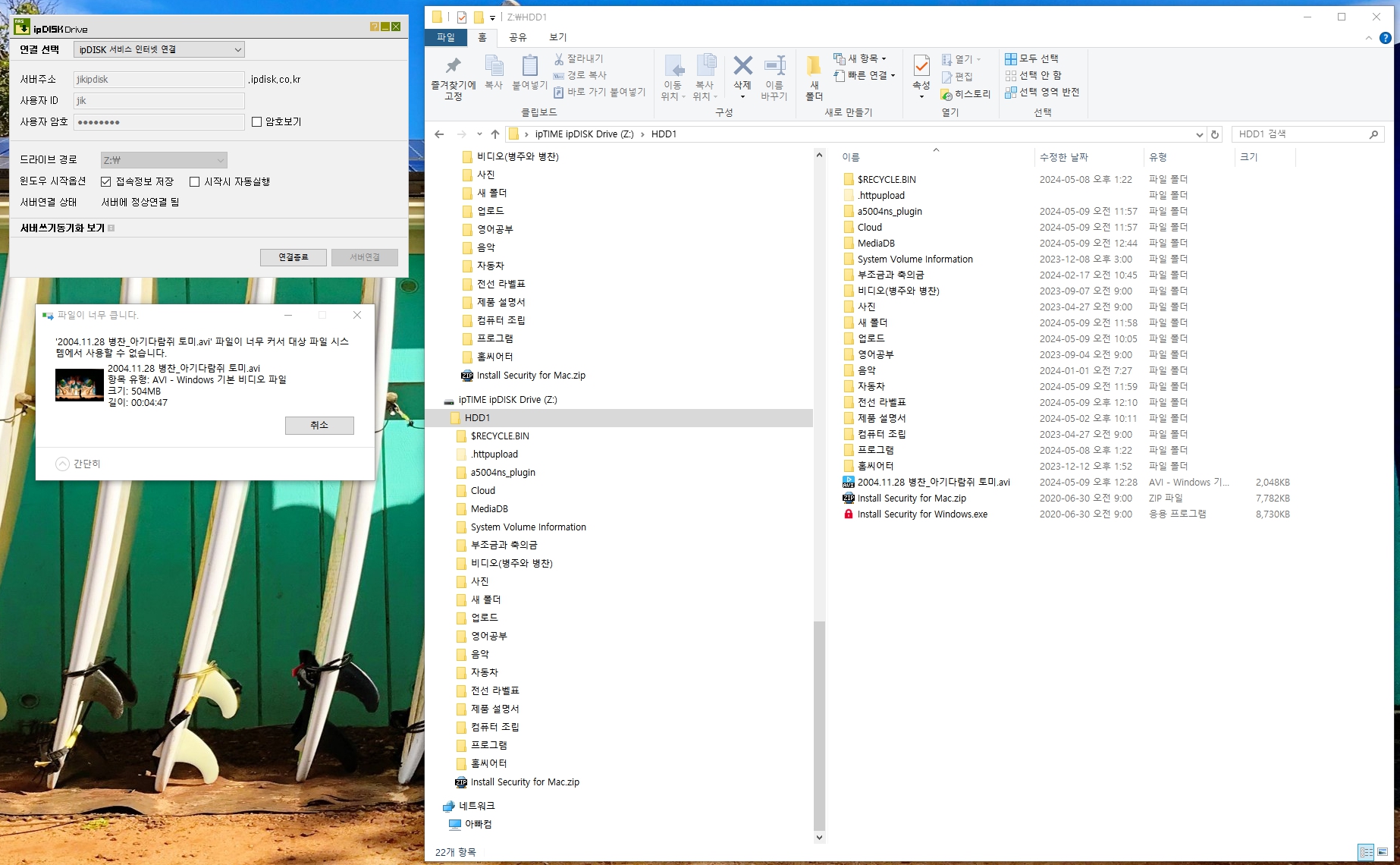This screenshot has width=1400, height=865.
Task: Open address bar history dropdown
Action: (x=1199, y=134)
